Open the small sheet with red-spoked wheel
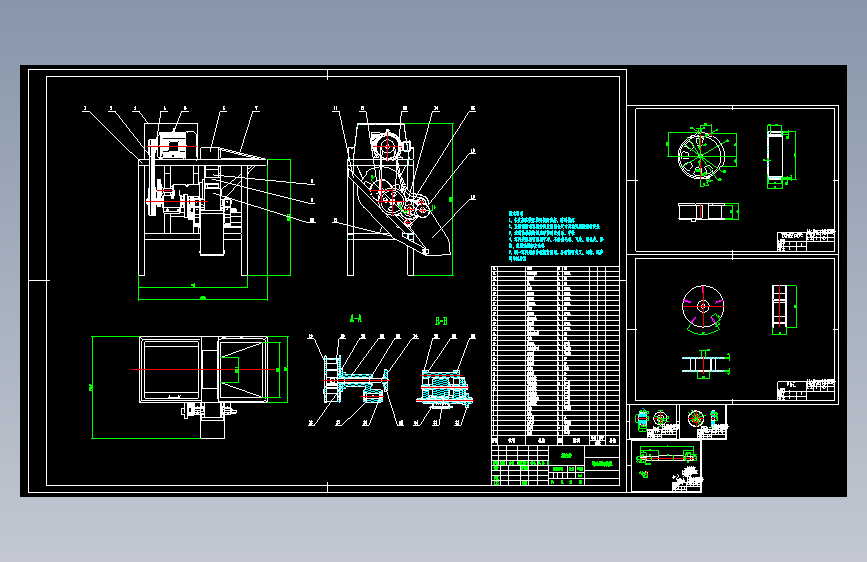Viewport: 867px width, 562px height. coord(703,422)
